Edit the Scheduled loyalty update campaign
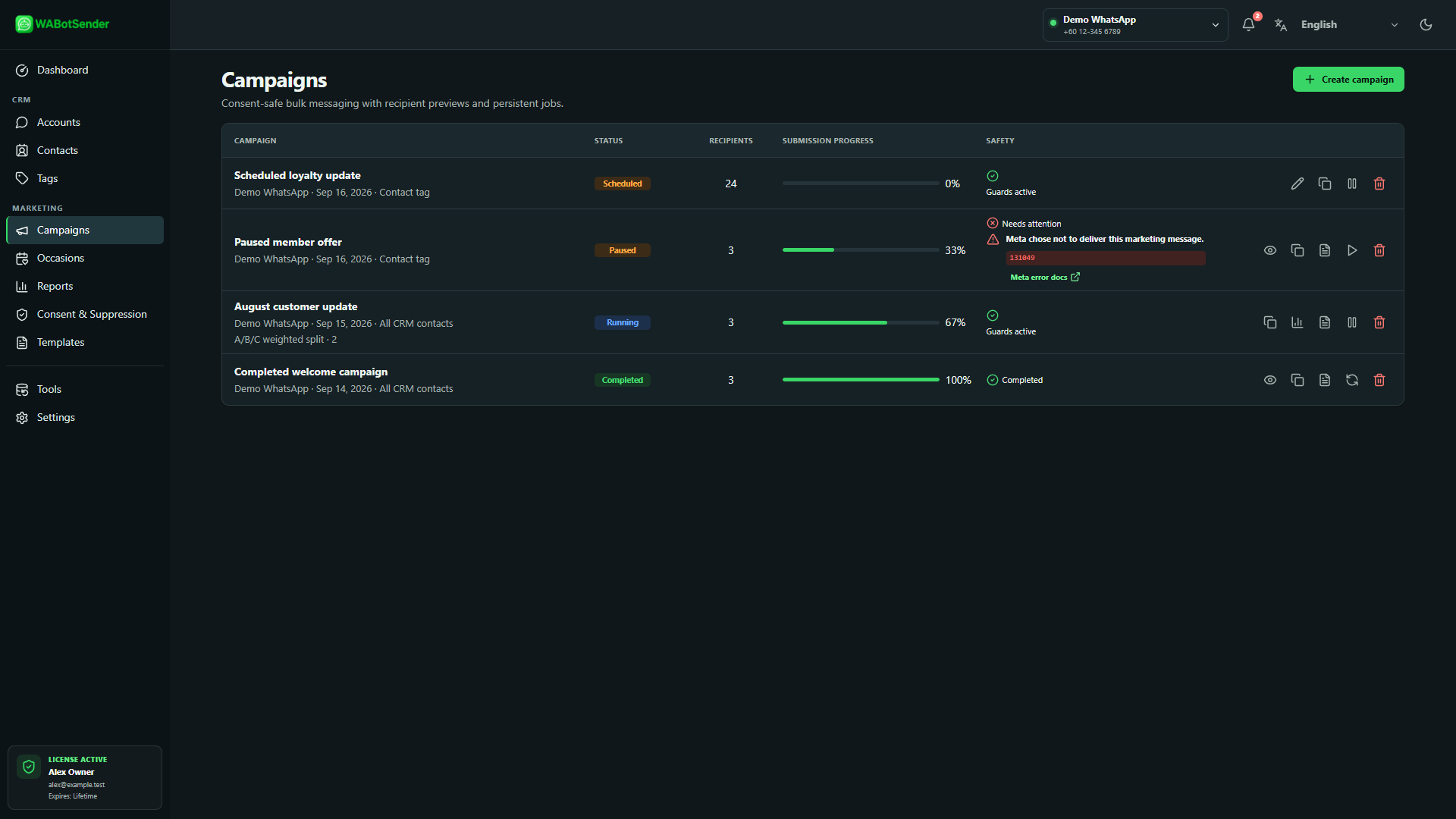 (1298, 184)
